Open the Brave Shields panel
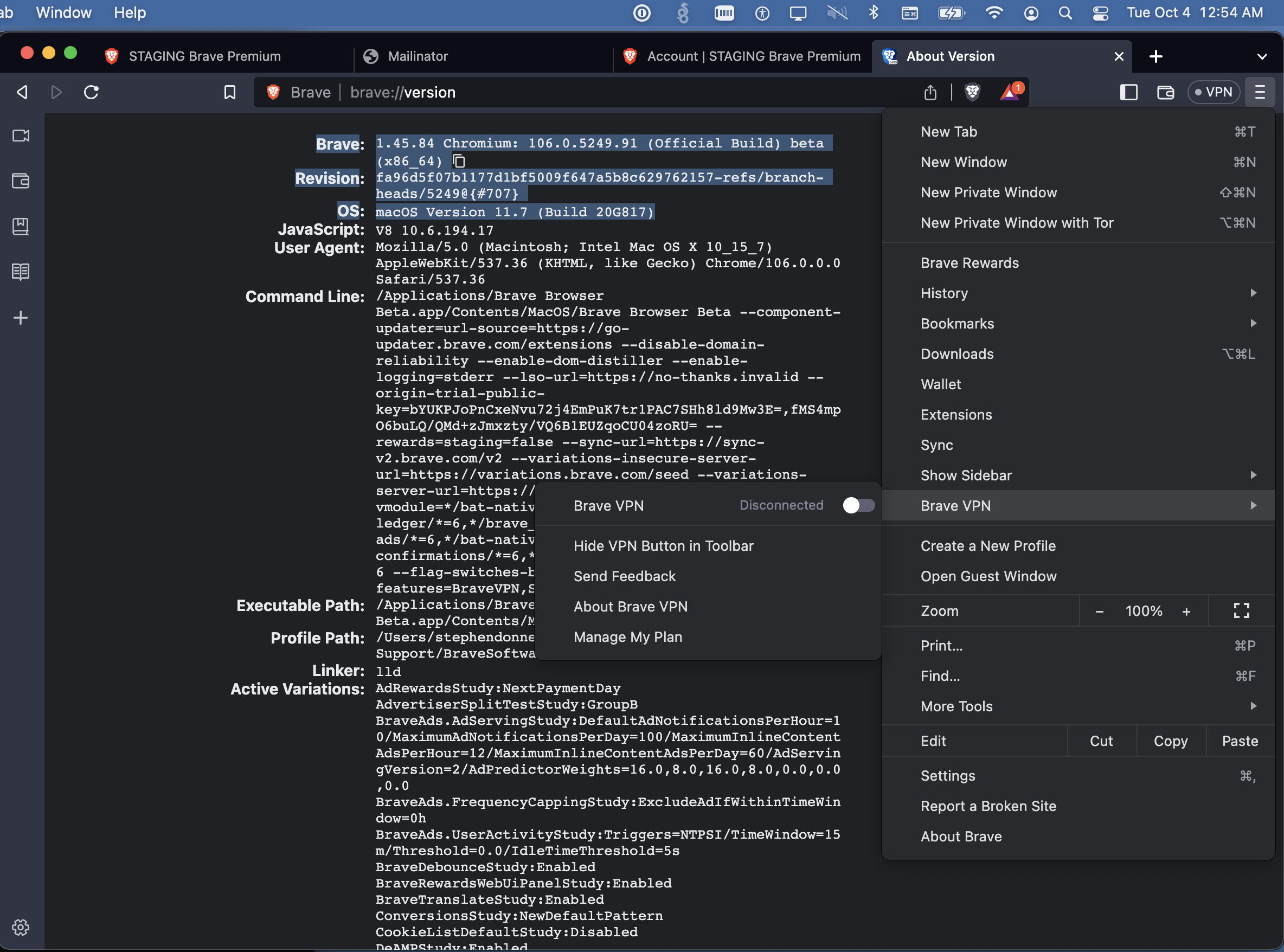 (972, 92)
